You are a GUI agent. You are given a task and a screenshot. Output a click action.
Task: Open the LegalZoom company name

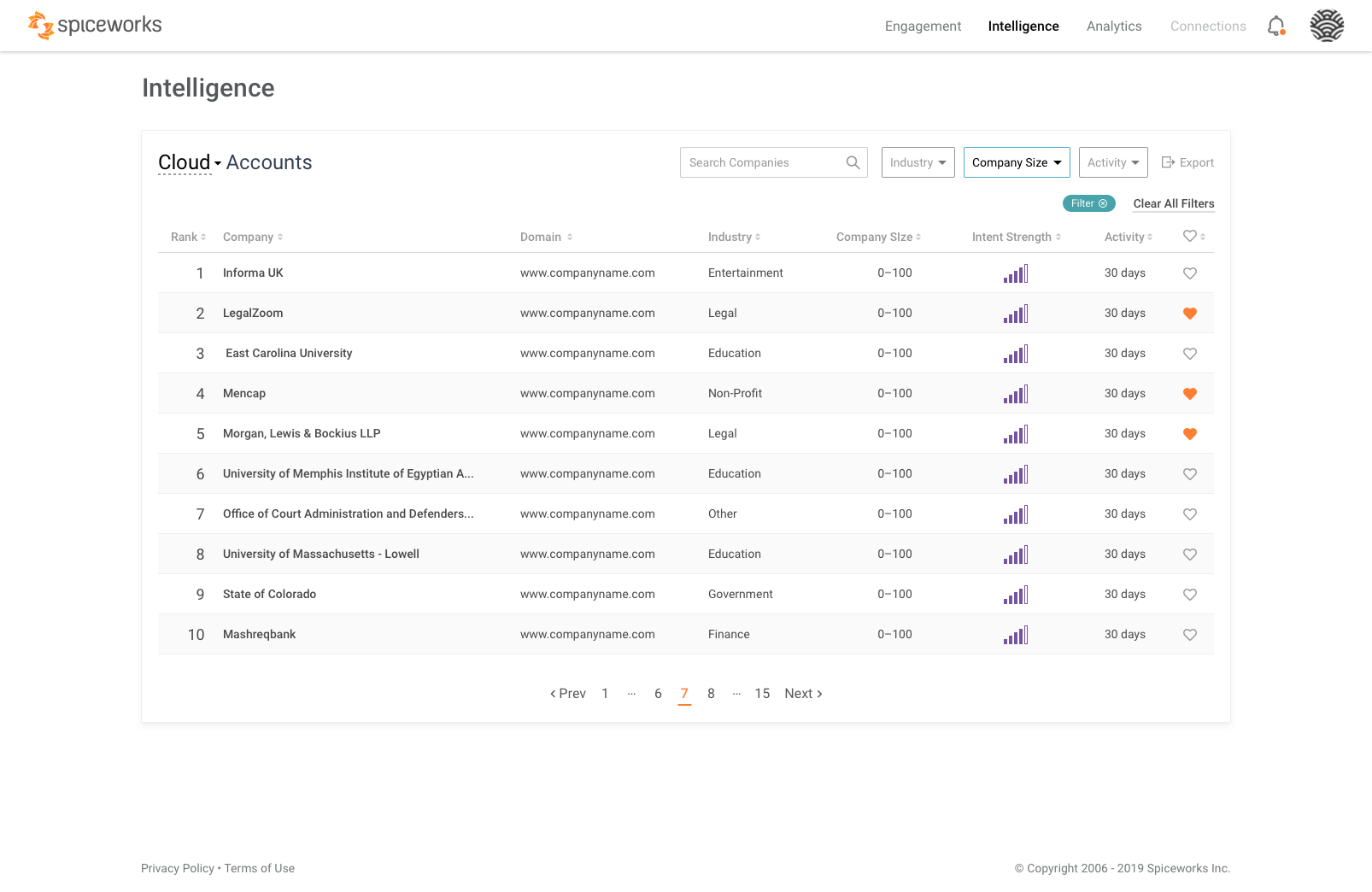[253, 314]
